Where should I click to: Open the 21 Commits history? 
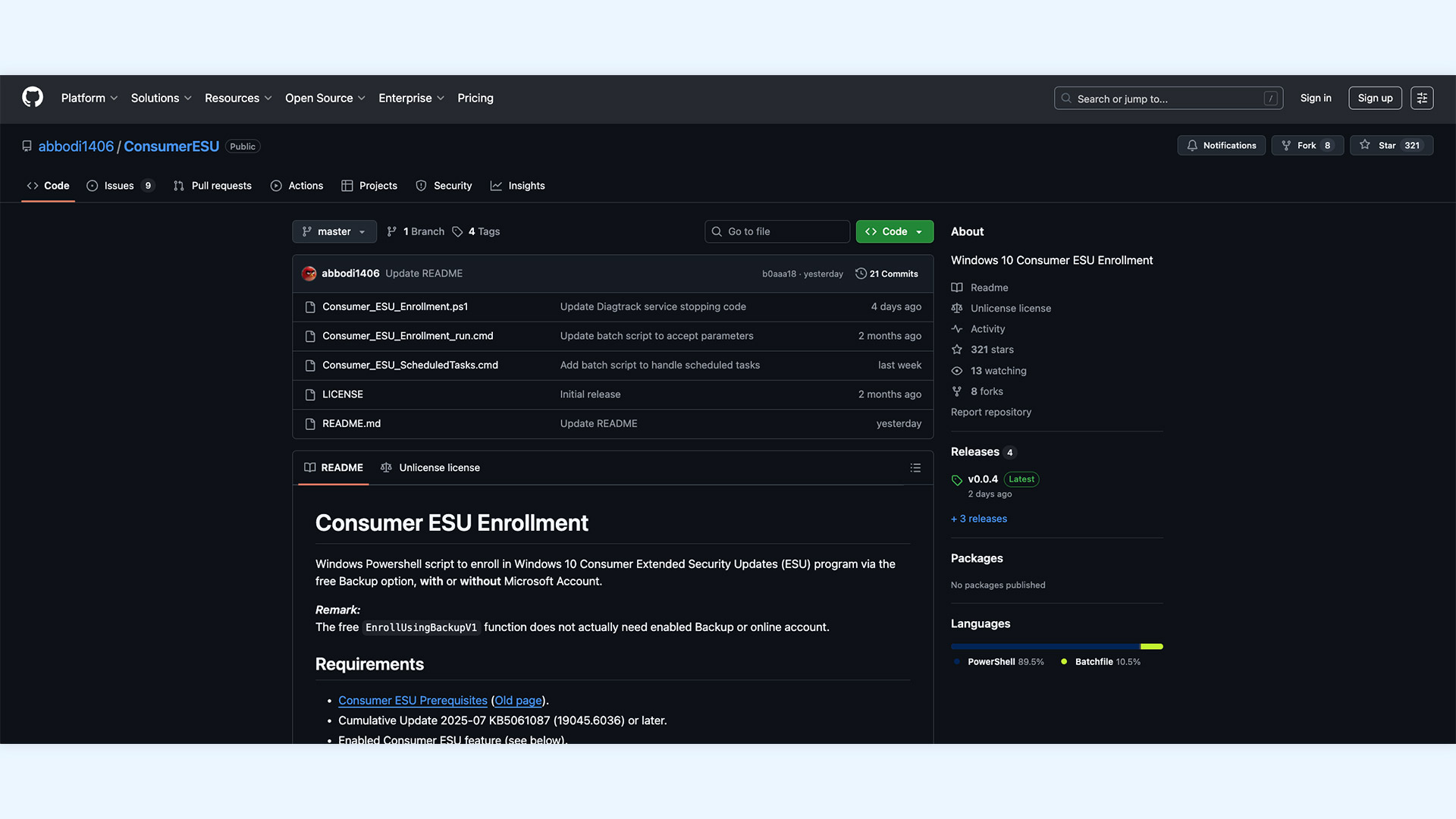point(886,274)
